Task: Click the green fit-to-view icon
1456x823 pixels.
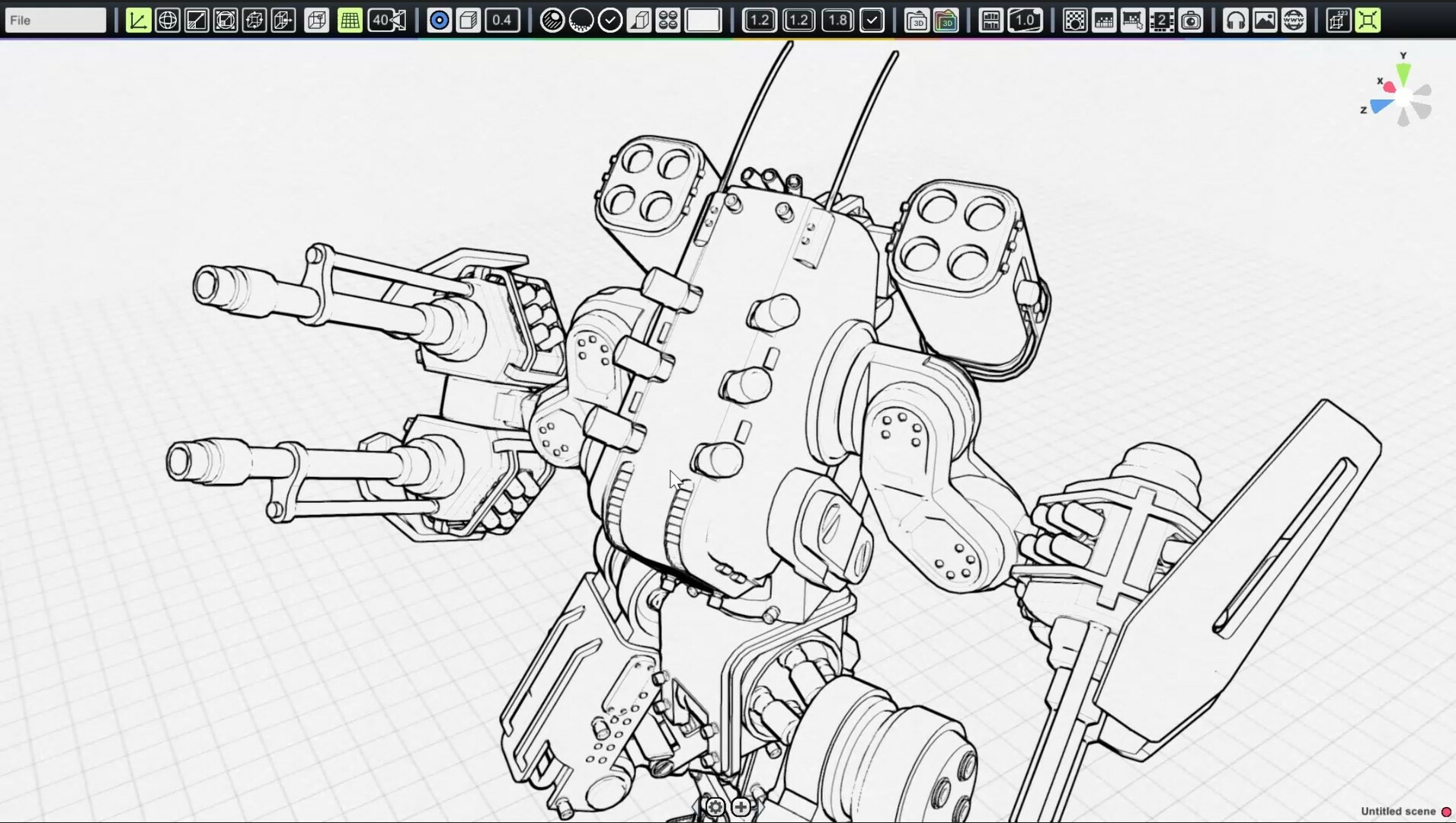Action: click(1368, 21)
